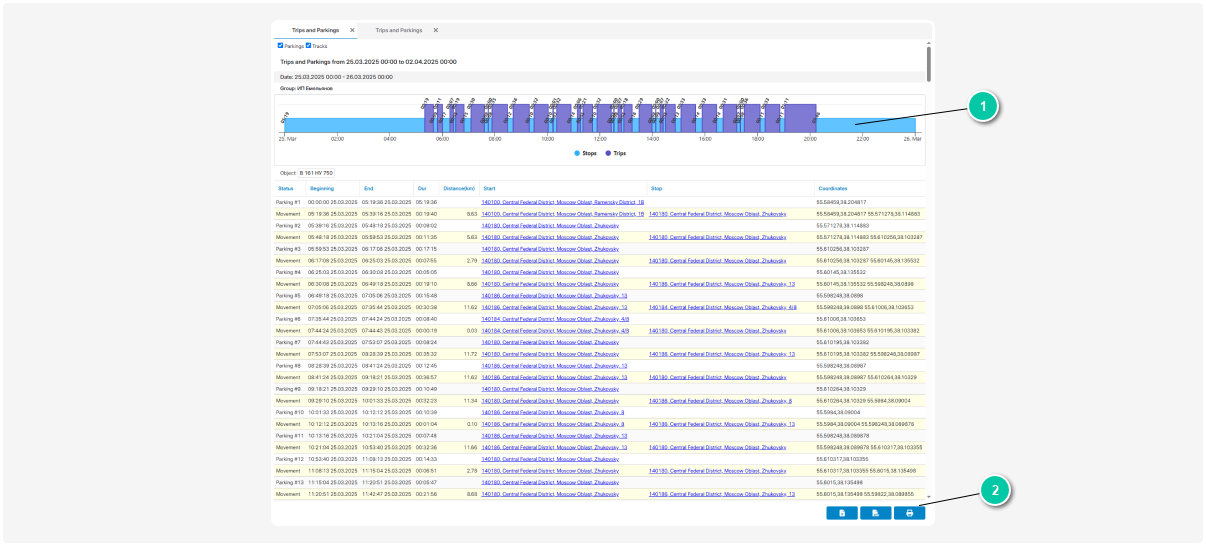The width and height of the screenshot is (1206, 546).
Task: Toggle the Stops legend marker
Action: tap(577, 154)
